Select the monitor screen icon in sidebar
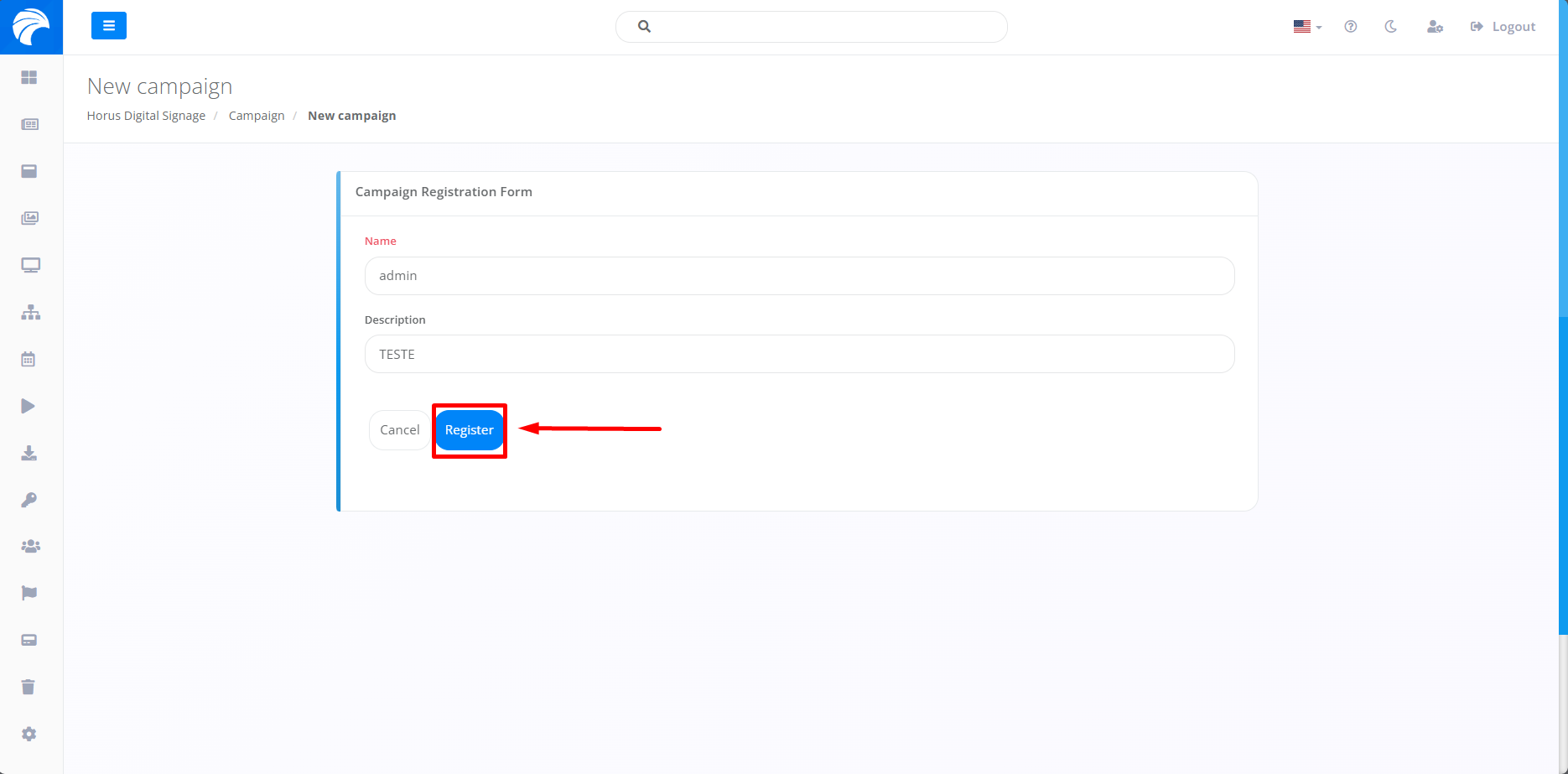 click(30, 265)
